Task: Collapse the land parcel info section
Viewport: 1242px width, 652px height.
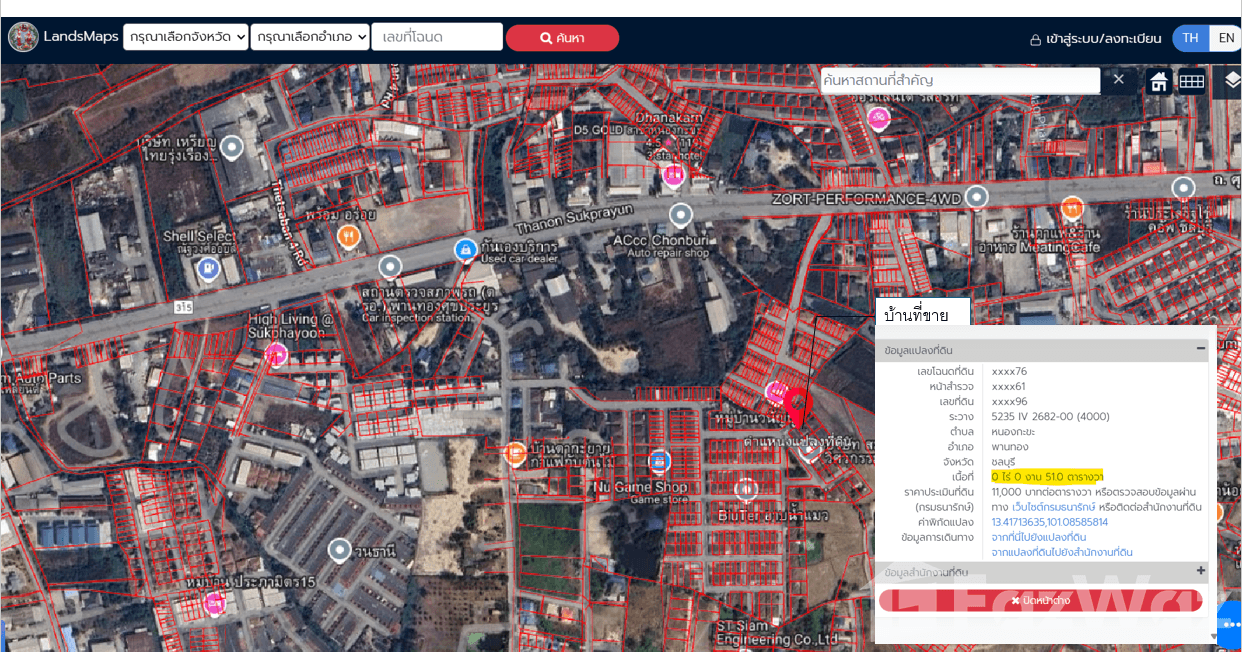Action: 1200,349
